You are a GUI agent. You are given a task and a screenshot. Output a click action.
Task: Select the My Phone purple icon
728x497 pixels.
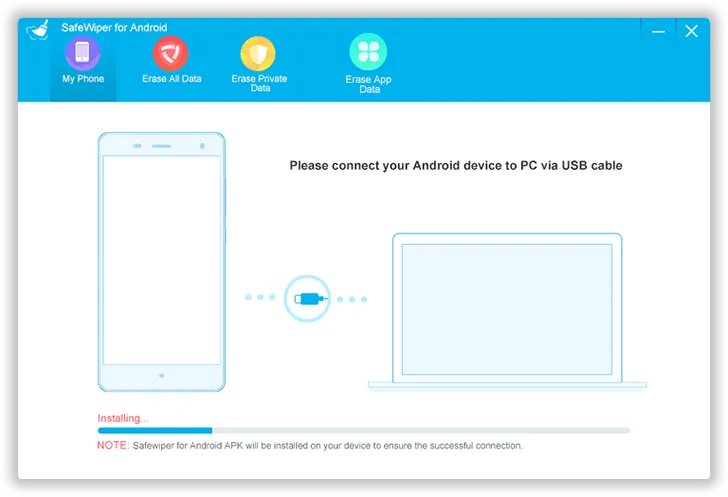coord(82,52)
